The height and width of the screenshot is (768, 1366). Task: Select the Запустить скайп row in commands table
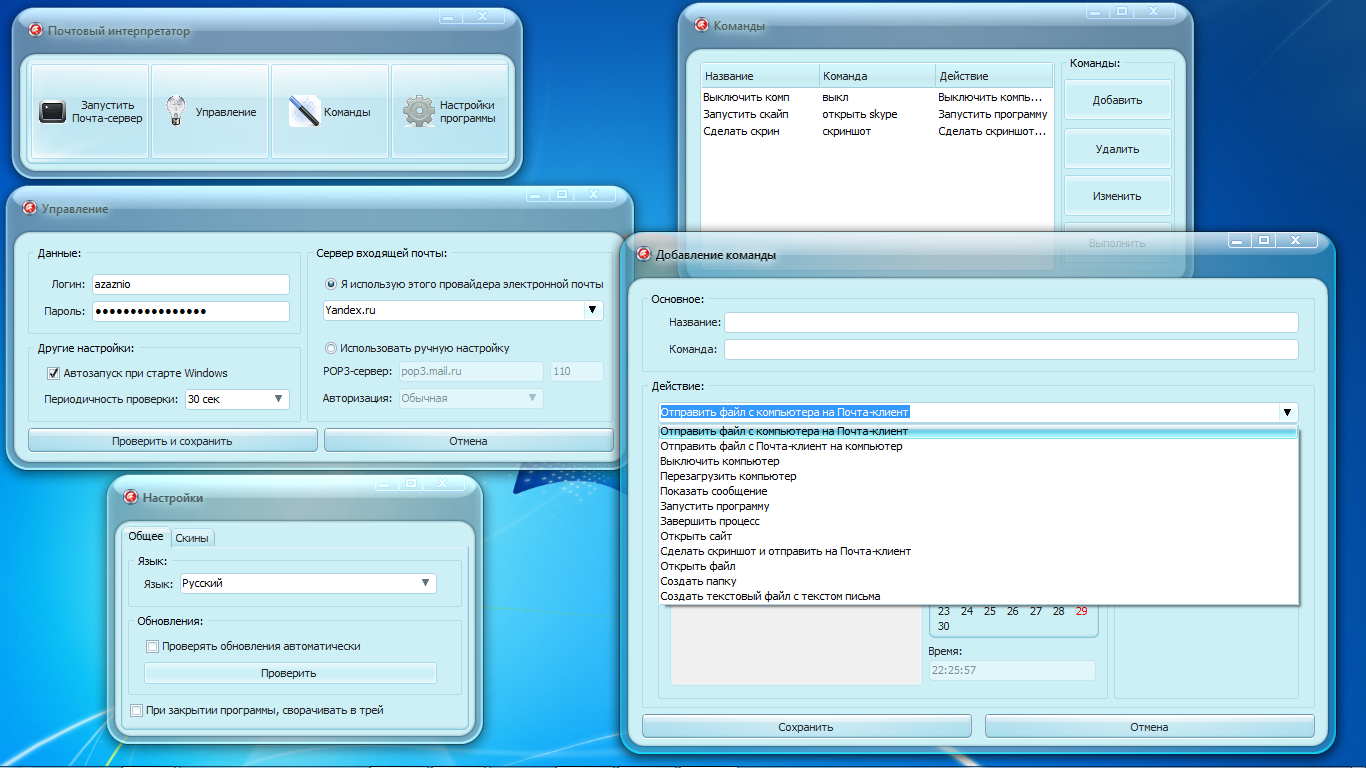pos(745,114)
